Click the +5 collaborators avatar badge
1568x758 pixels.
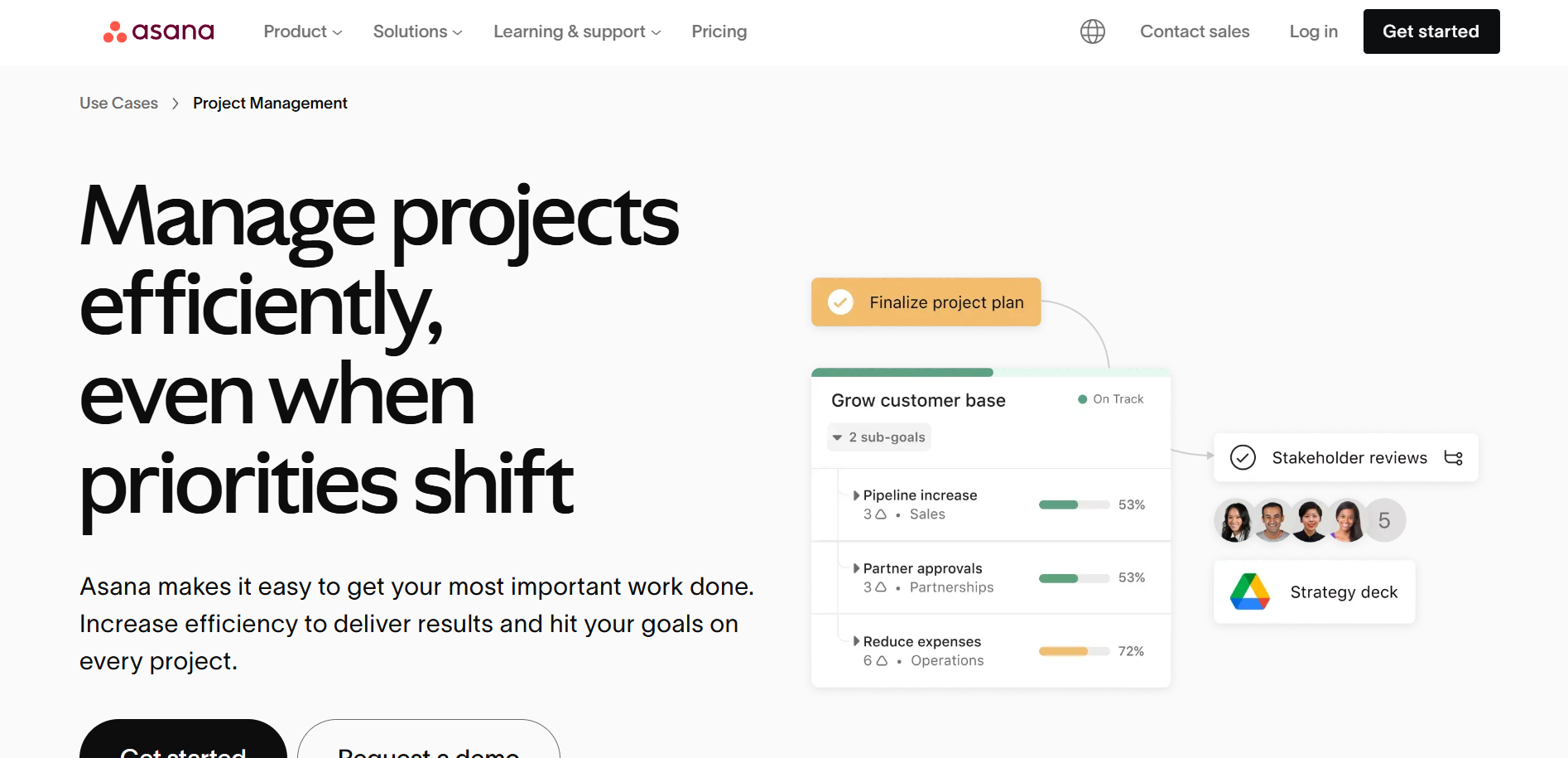pyautogui.click(x=1384, y=520)
